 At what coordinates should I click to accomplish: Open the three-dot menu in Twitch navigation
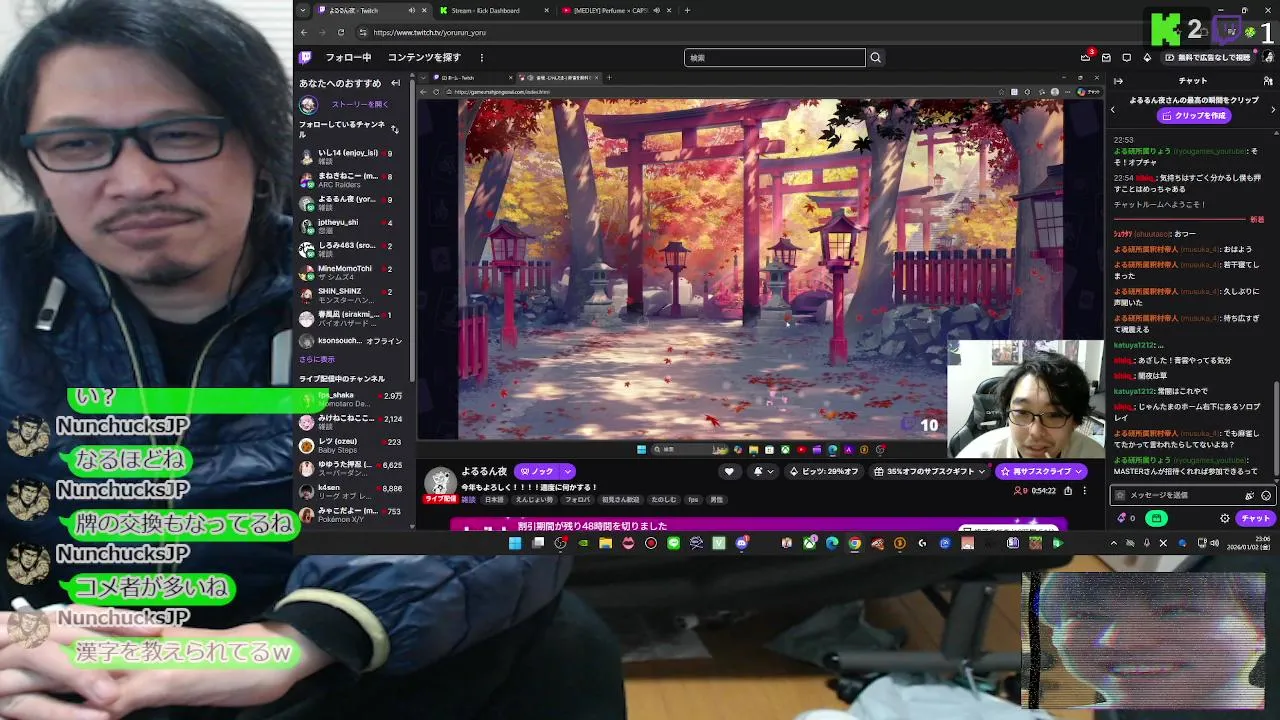(x=481, y=58)
